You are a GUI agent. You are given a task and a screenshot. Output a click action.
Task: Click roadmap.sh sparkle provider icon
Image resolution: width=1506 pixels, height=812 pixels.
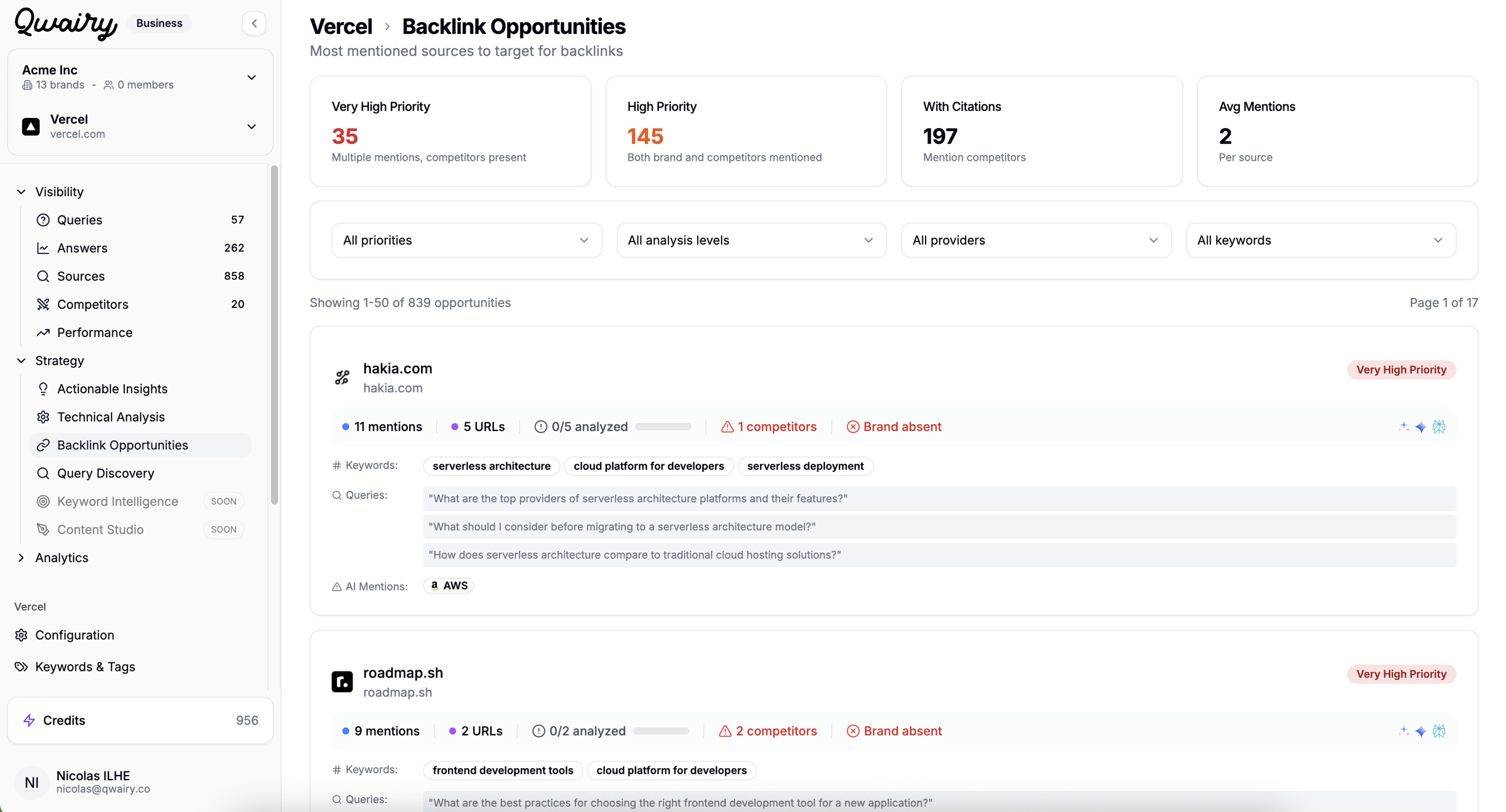pos(1403,731)
